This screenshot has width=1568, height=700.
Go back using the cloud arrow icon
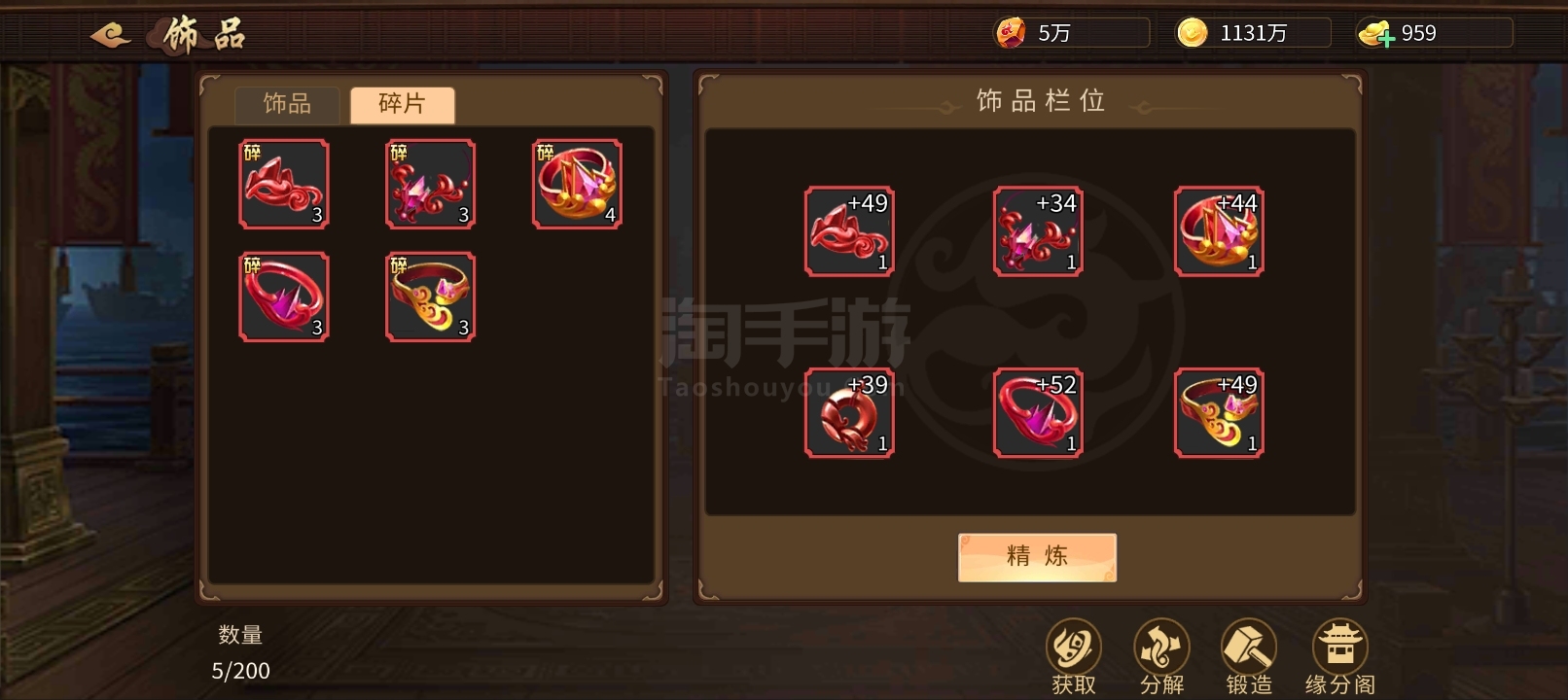pyautogui.click(x=110, y=36)
